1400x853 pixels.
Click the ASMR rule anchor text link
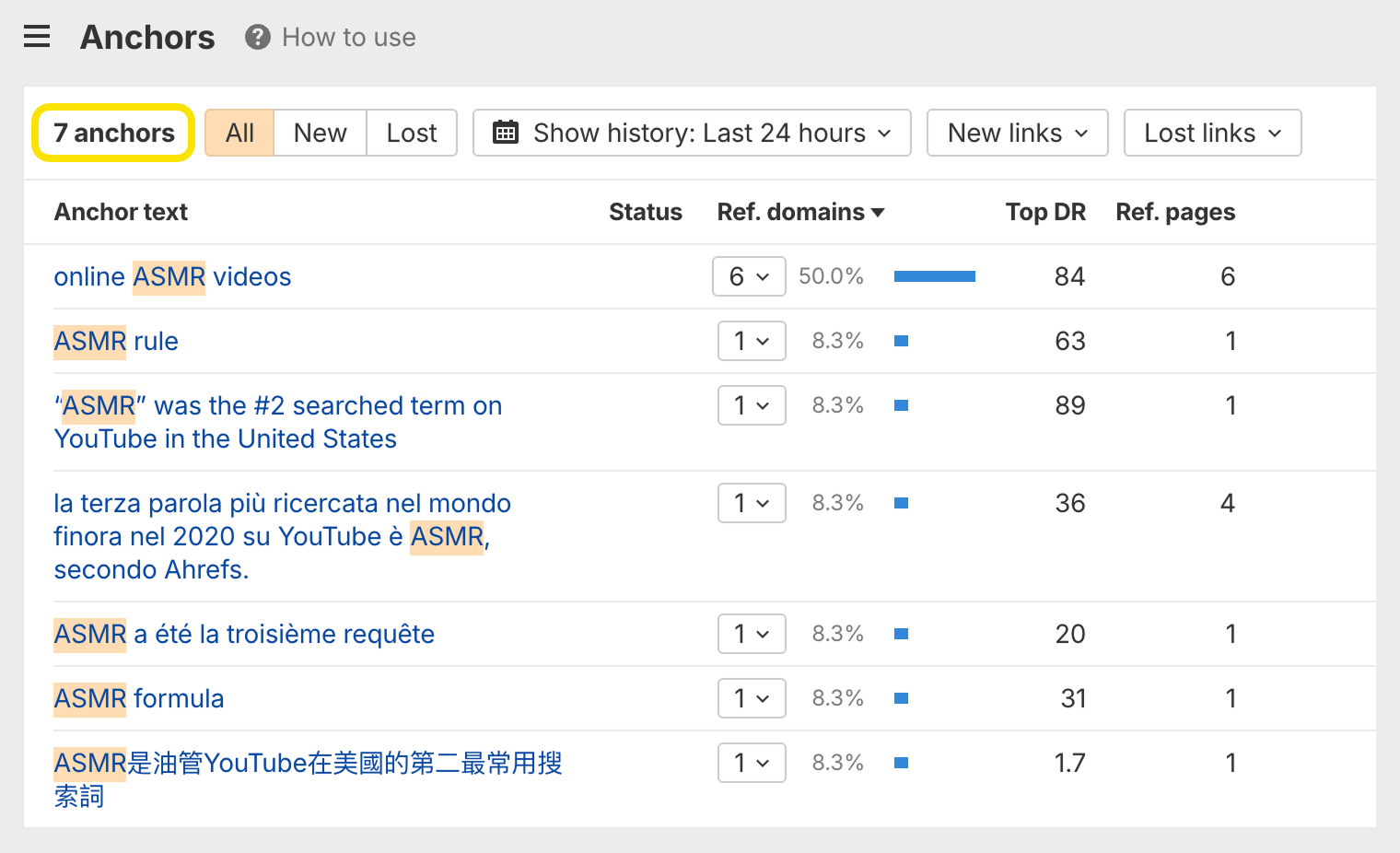point(115,341)
